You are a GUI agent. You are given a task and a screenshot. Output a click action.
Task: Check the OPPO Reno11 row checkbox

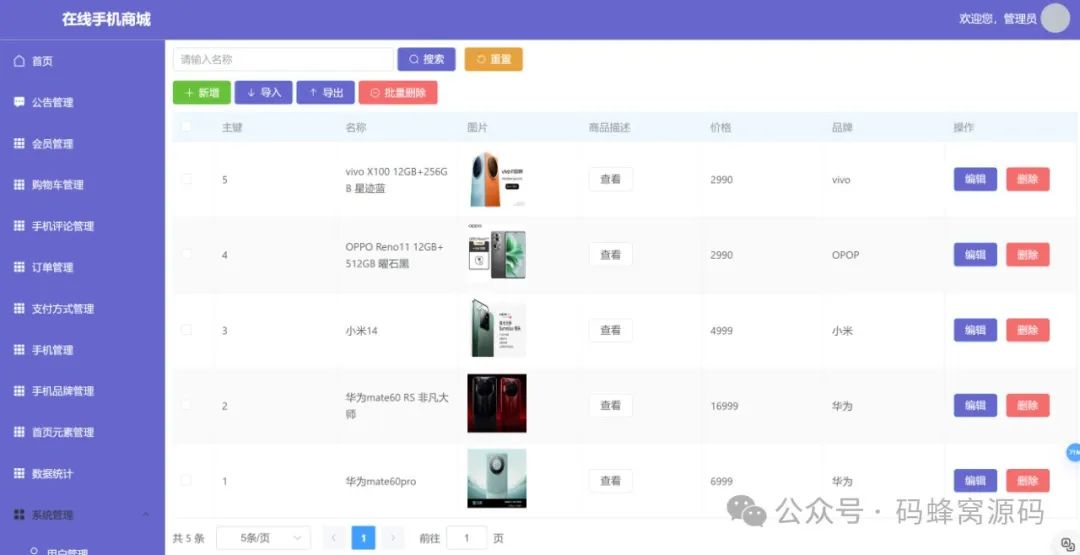[x=186, y=254]
